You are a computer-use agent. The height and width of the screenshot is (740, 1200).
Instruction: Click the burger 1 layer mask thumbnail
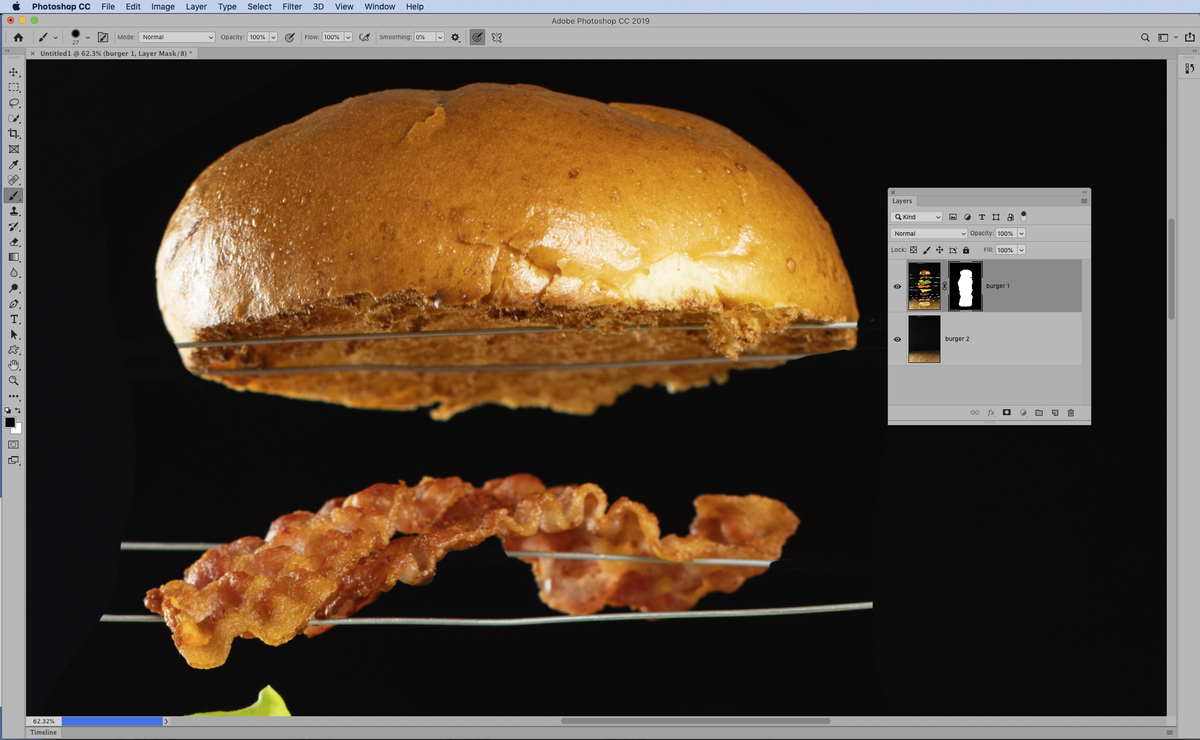point(965,286)
